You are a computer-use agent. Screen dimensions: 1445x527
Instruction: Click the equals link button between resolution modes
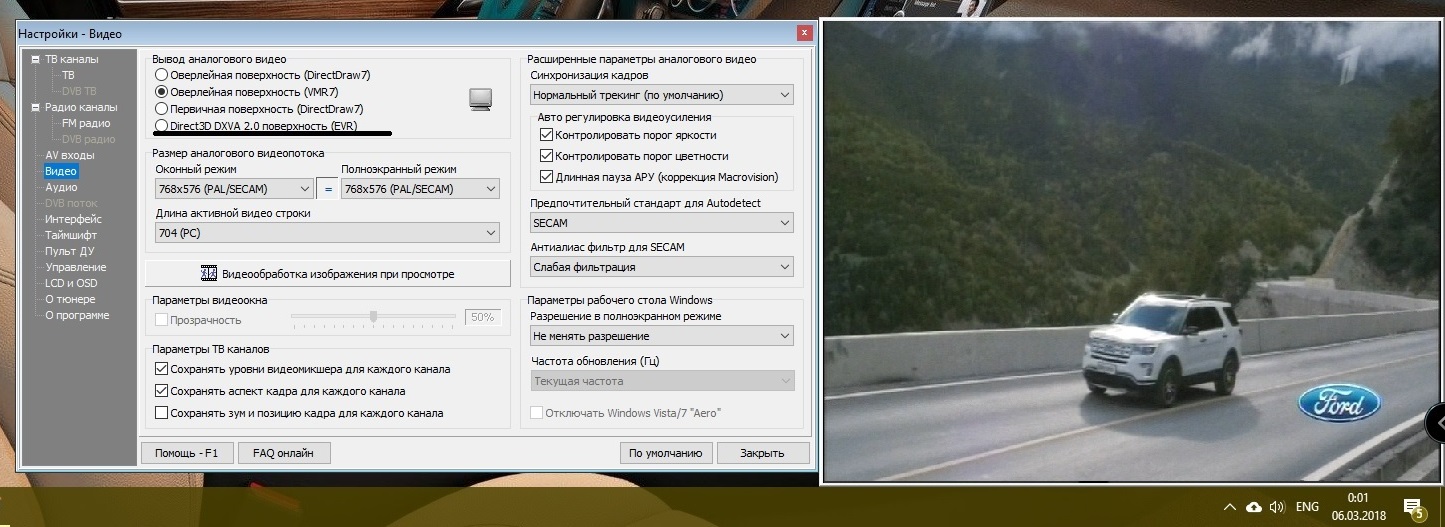click(x=327, y=189)
